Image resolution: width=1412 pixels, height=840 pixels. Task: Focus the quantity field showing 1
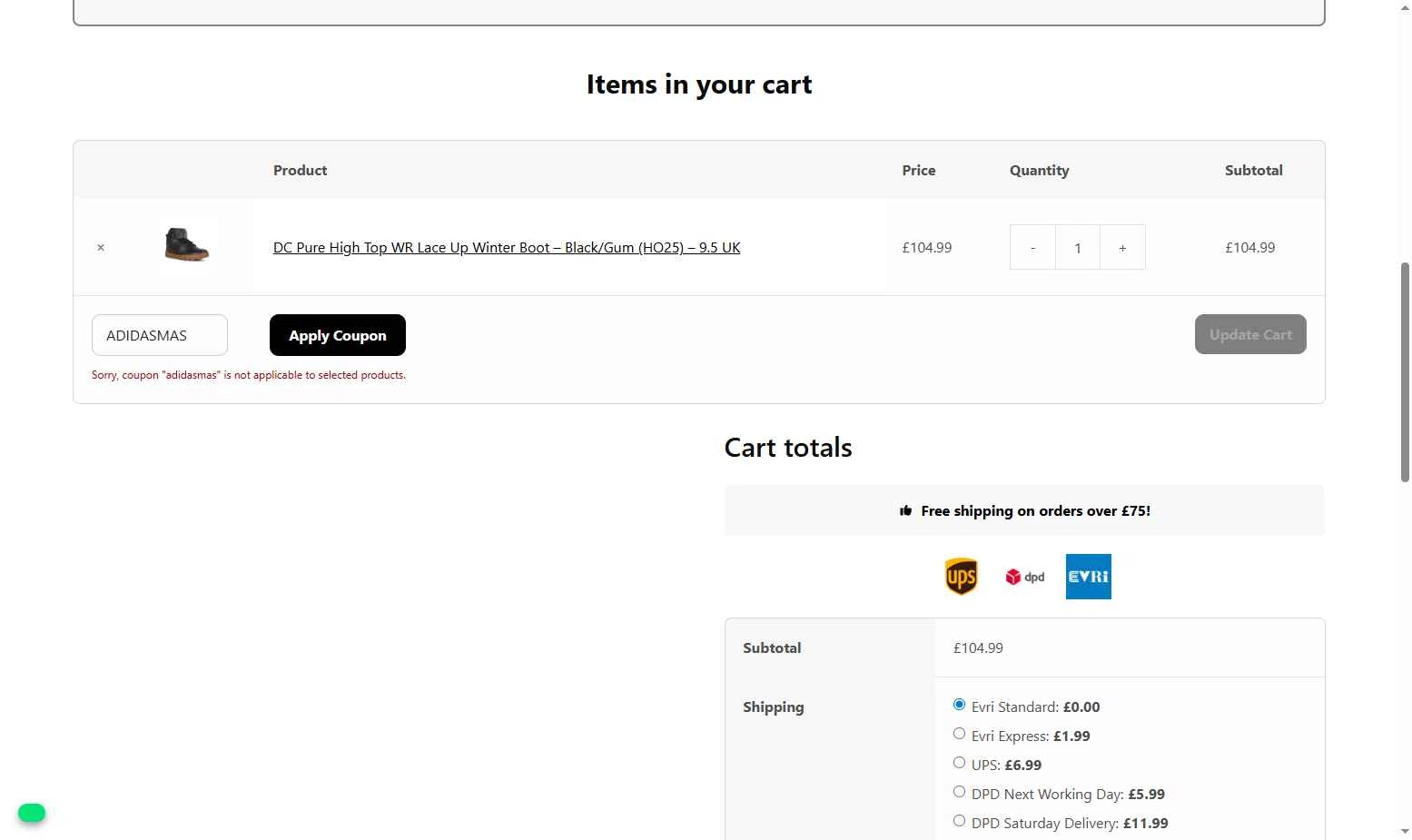(x=1078, y=247)
